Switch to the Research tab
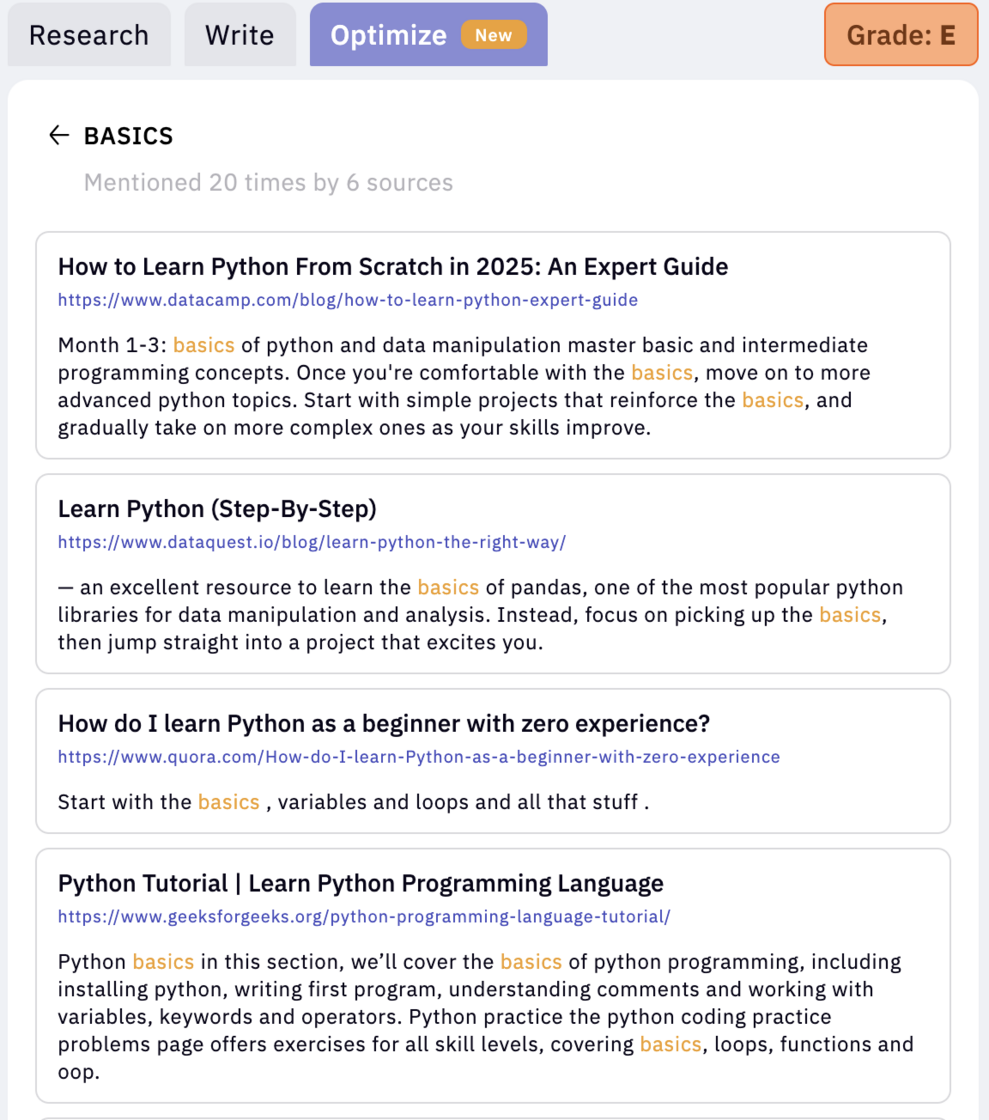The image size is (989, 1120). pyautogui.click(x=89, y=35)
